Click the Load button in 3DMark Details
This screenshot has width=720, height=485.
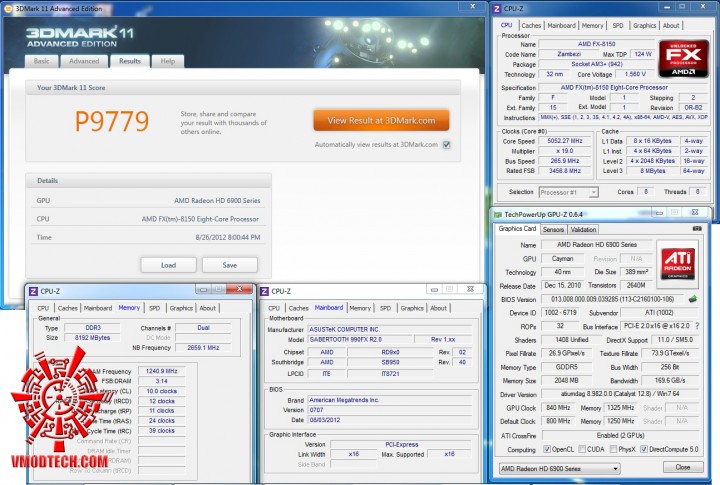169,265
